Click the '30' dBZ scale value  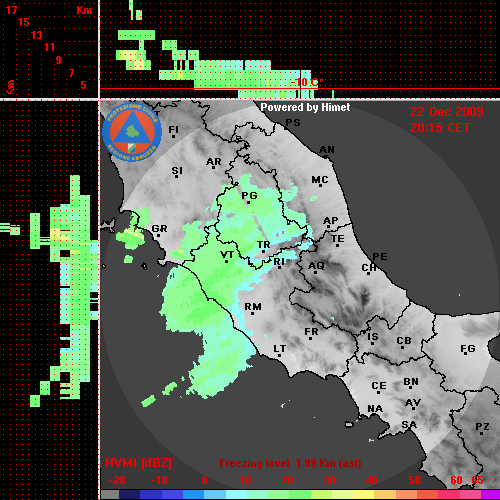pos(329,480)
